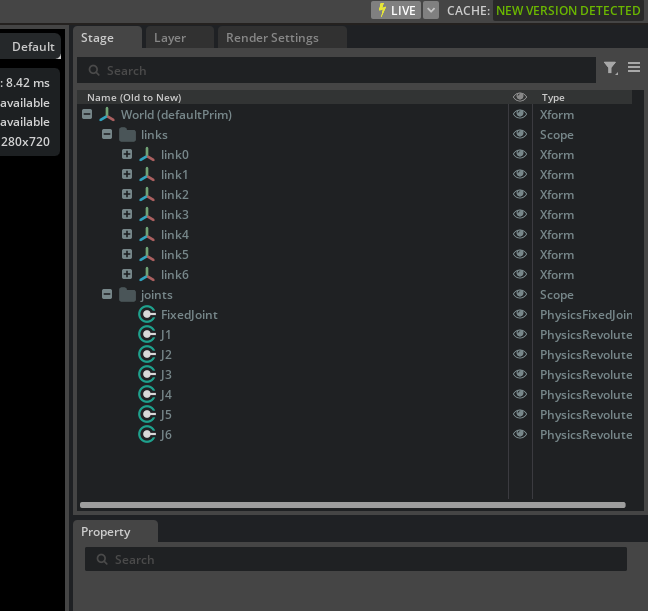The image size is (648, 611).
Task: Click the links scope folder icon
Action: click(x=127, y=135)
